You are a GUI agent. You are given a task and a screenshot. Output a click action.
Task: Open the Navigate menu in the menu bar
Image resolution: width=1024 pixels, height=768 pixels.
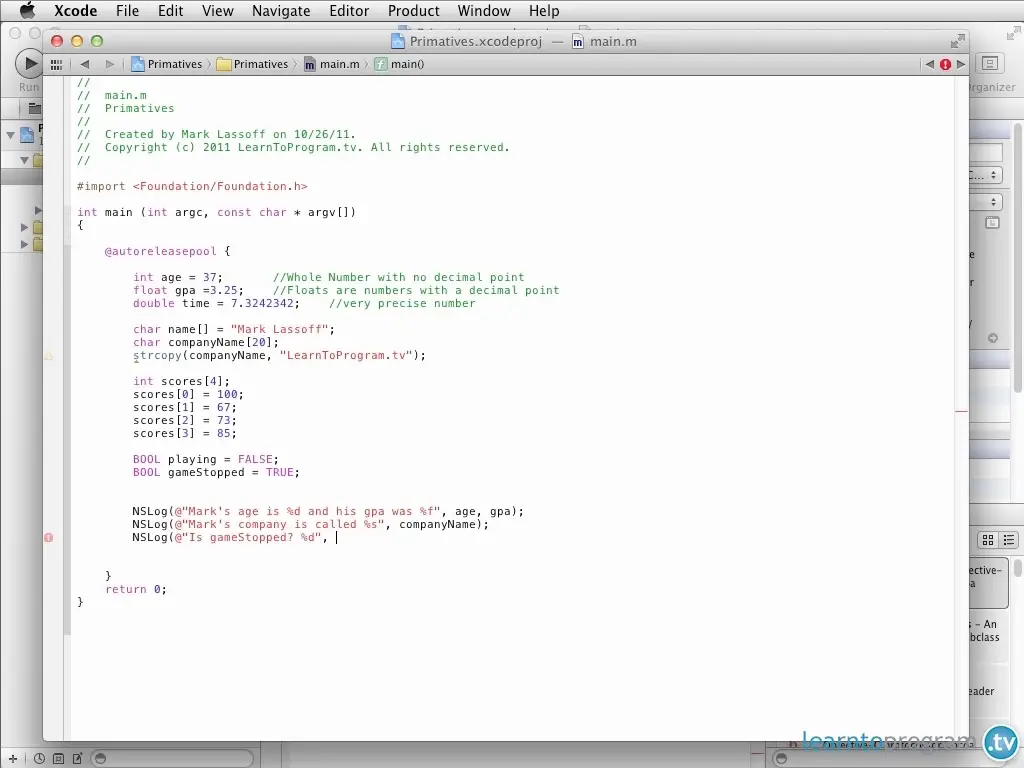click(281, 11)
